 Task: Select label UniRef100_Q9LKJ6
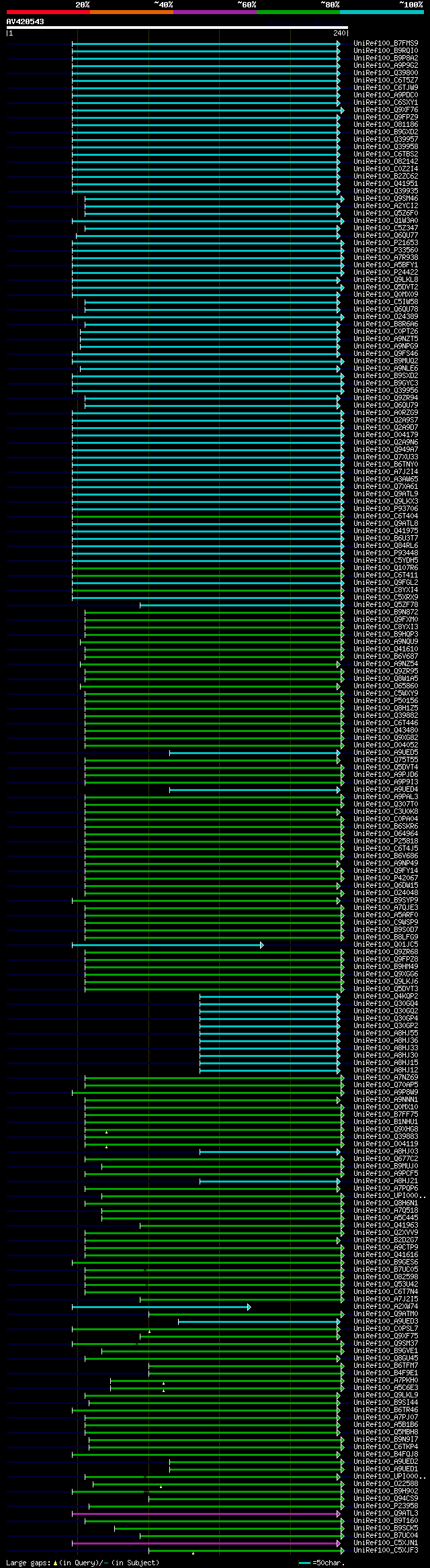tap(386, 981)
